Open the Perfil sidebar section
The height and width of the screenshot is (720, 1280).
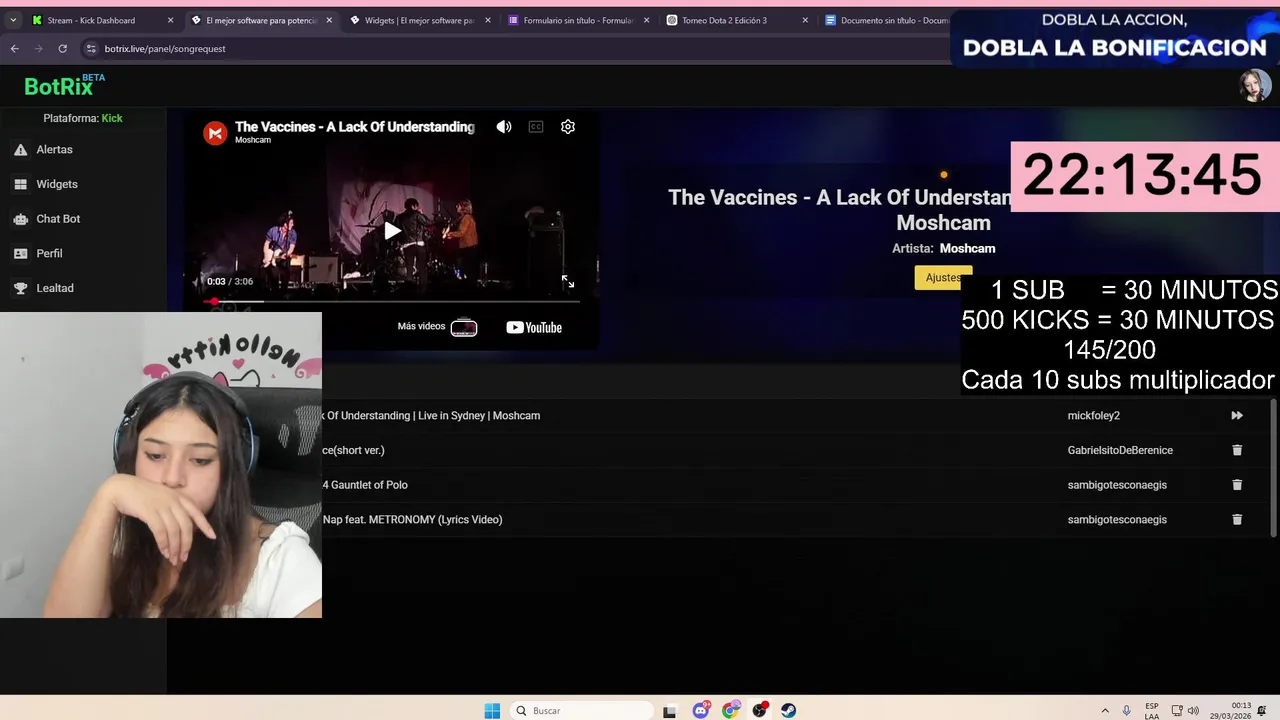pyautogui.click(x=49, y=253)
